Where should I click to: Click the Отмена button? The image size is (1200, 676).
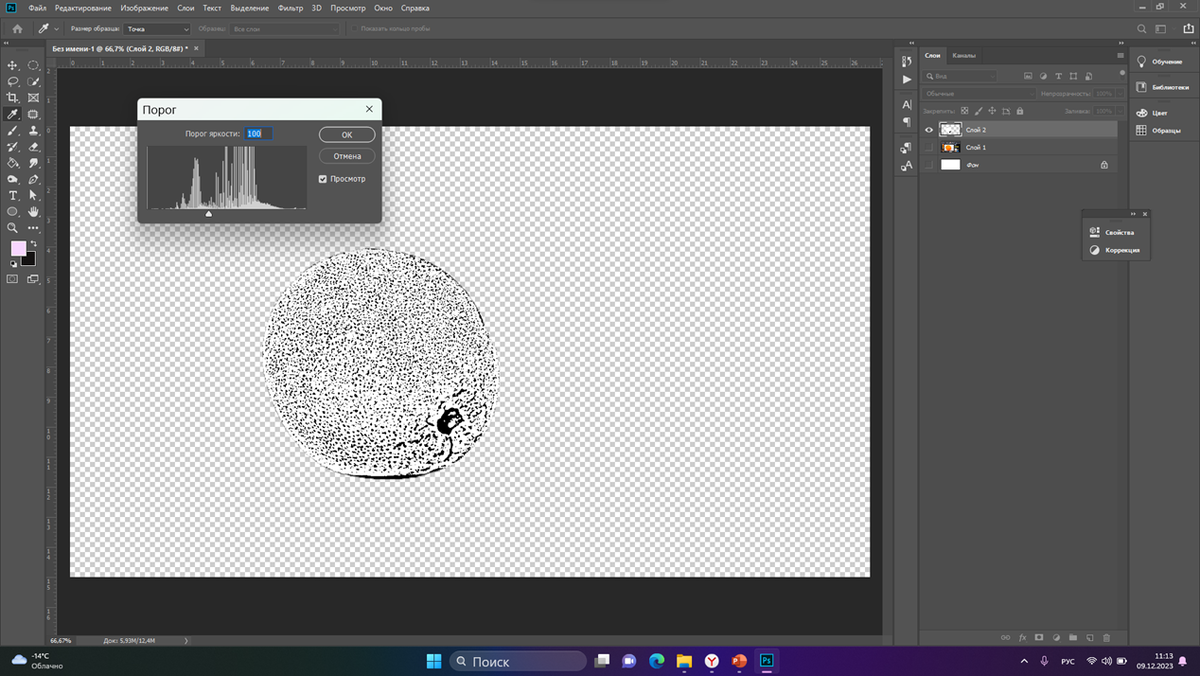(x=347, y=156)
